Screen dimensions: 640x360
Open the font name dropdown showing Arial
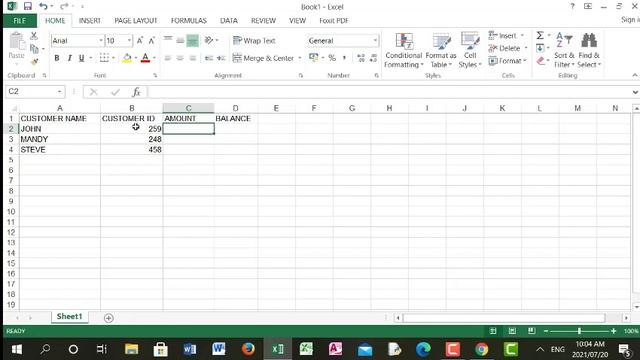tap(101, 40)
